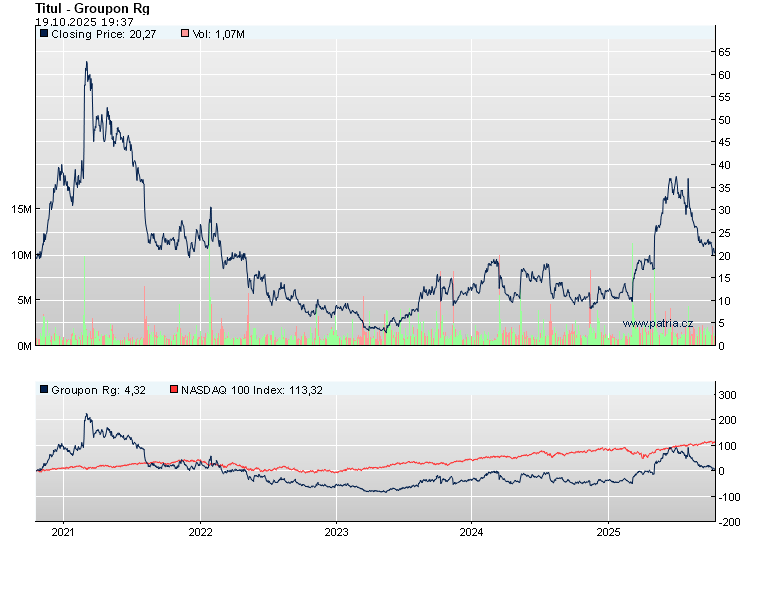Select the 2024 year label on time axis
The width and height of the screenshot is (780, 602).
472,531
